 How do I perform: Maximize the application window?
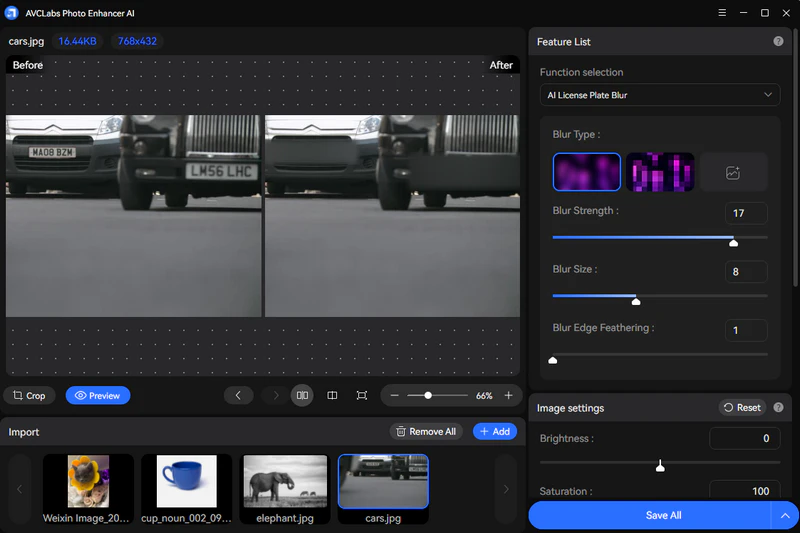tap(765, 13)
